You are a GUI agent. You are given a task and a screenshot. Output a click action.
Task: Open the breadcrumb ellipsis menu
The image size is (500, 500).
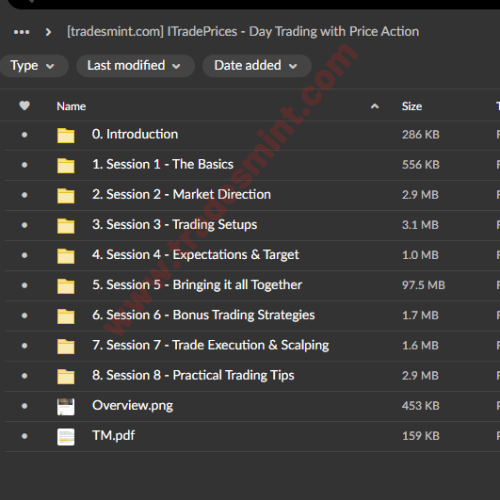tap(22, 32)
